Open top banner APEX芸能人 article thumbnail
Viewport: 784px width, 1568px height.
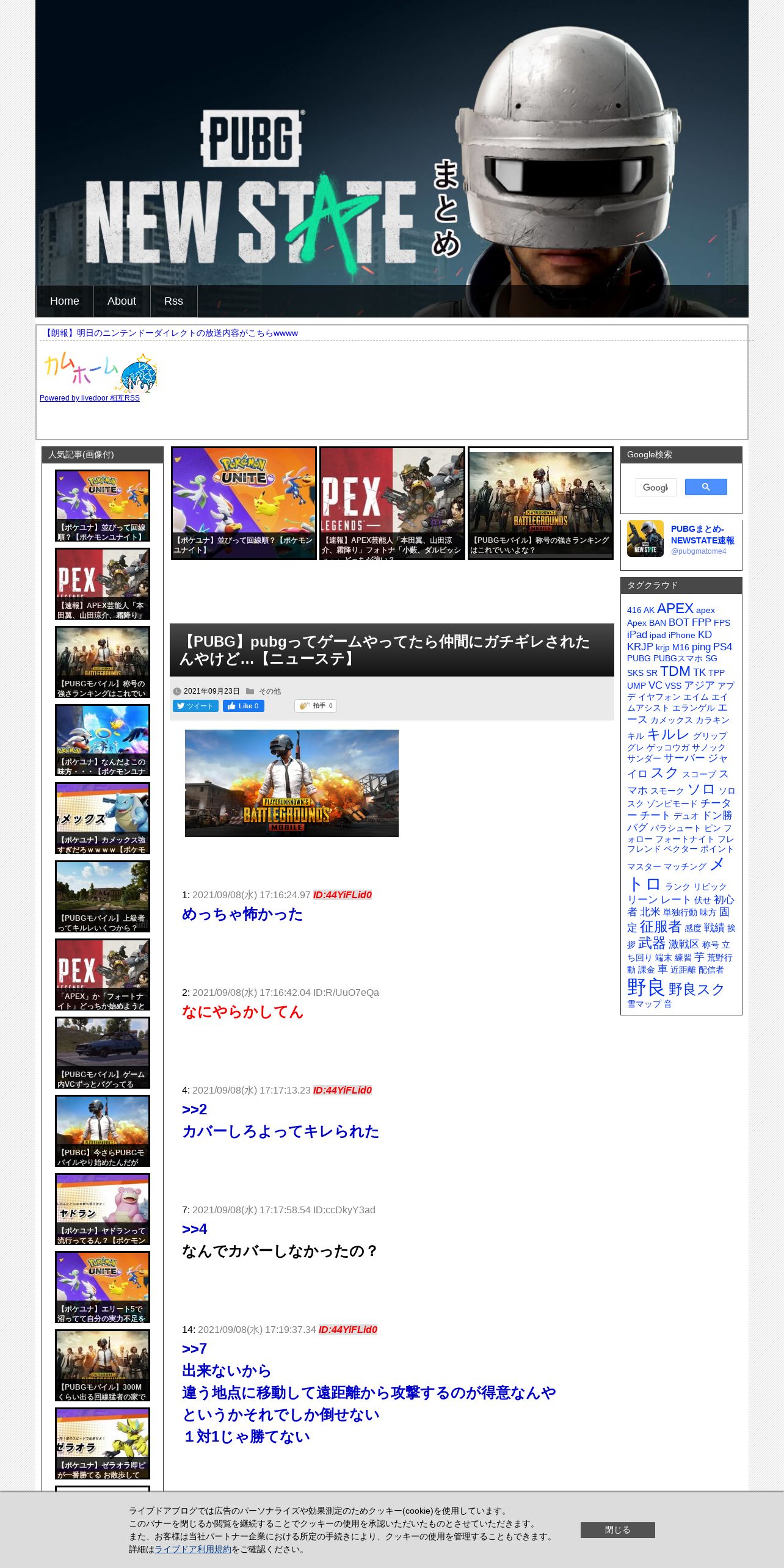tap(392, 503)
